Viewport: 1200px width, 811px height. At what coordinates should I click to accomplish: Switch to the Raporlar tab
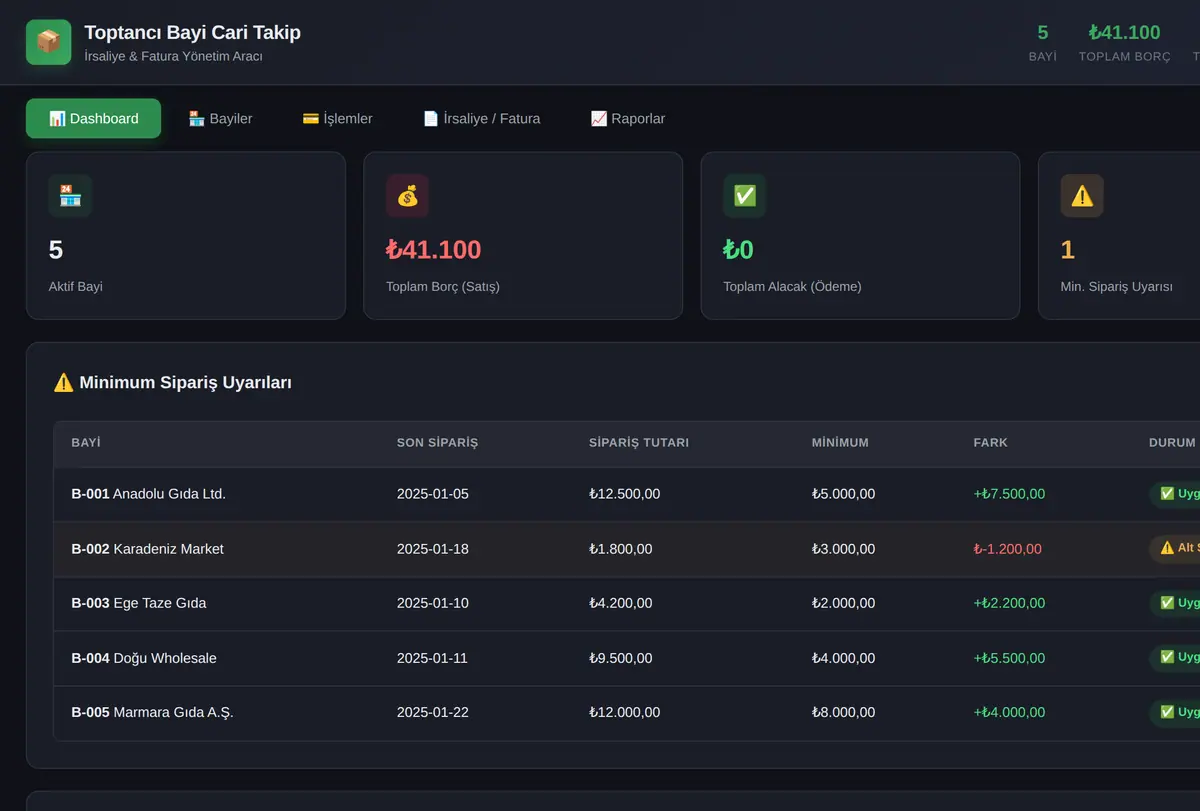pos(627,118)
